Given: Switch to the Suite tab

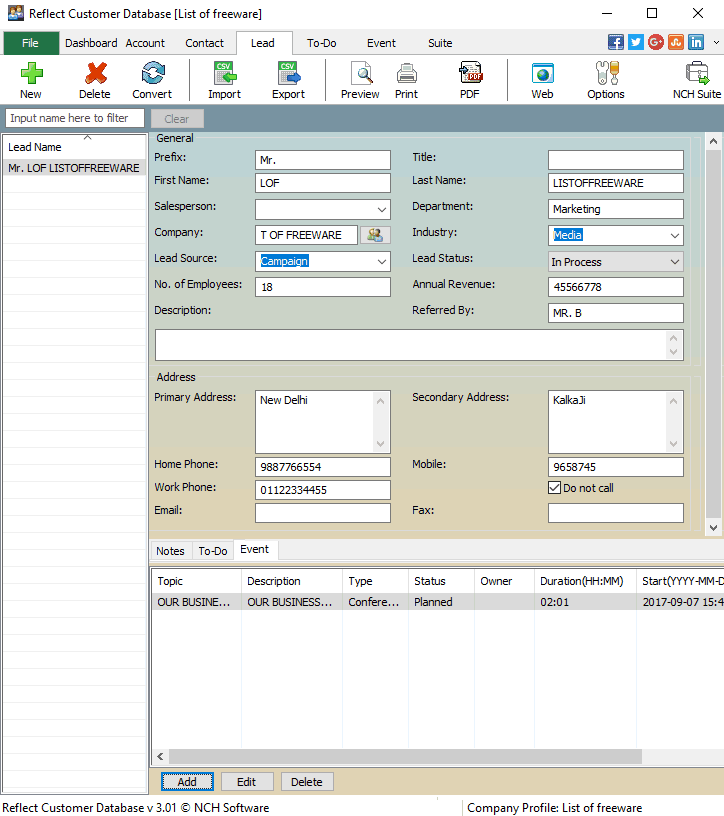Looking at the screenshot, I should pos(440,43).
